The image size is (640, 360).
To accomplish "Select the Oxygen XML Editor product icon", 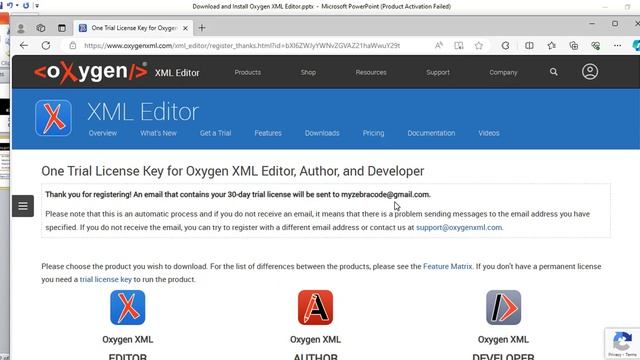I will point(128,307).
